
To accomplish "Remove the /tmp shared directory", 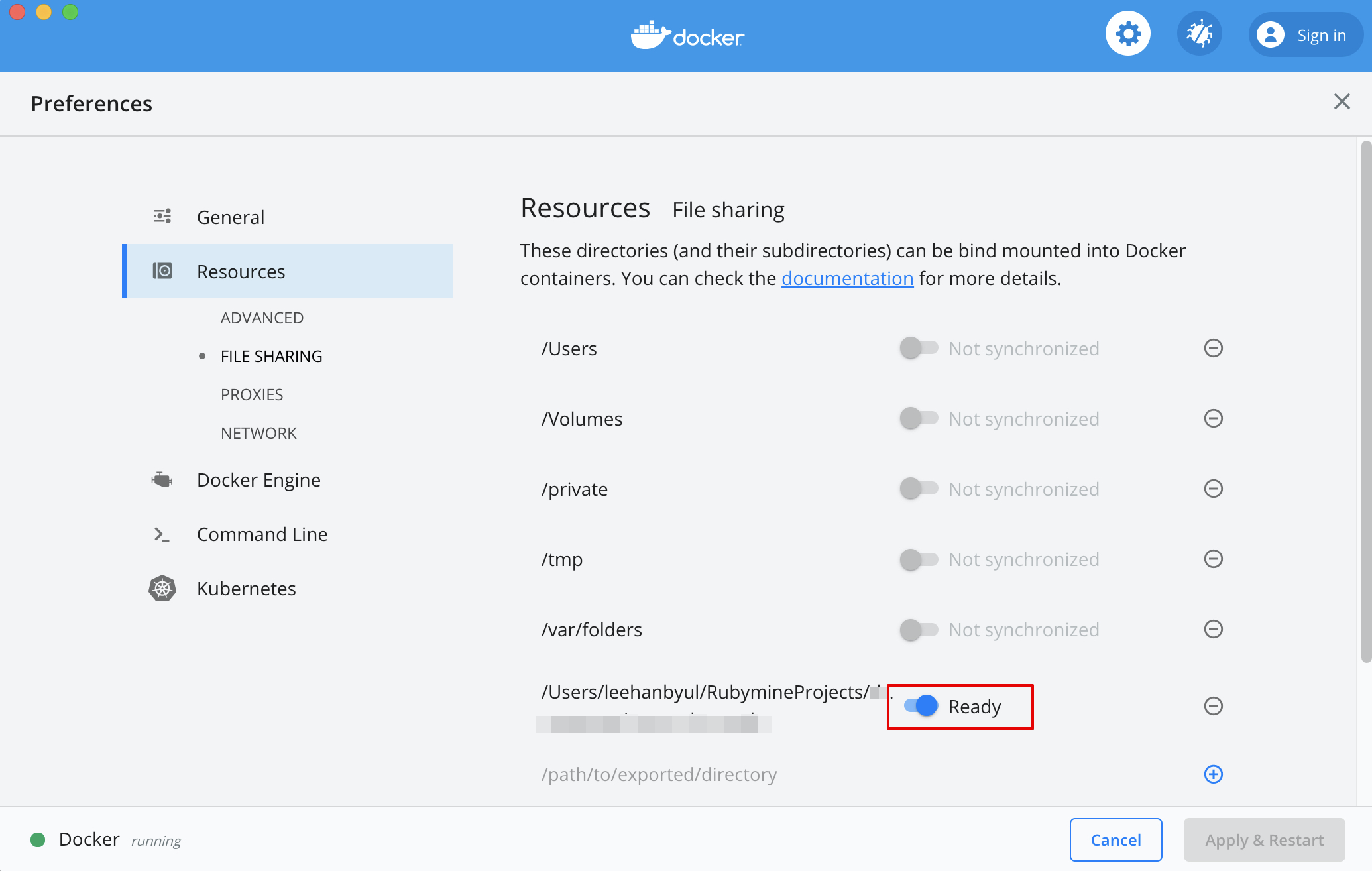I will (1213, 559).
